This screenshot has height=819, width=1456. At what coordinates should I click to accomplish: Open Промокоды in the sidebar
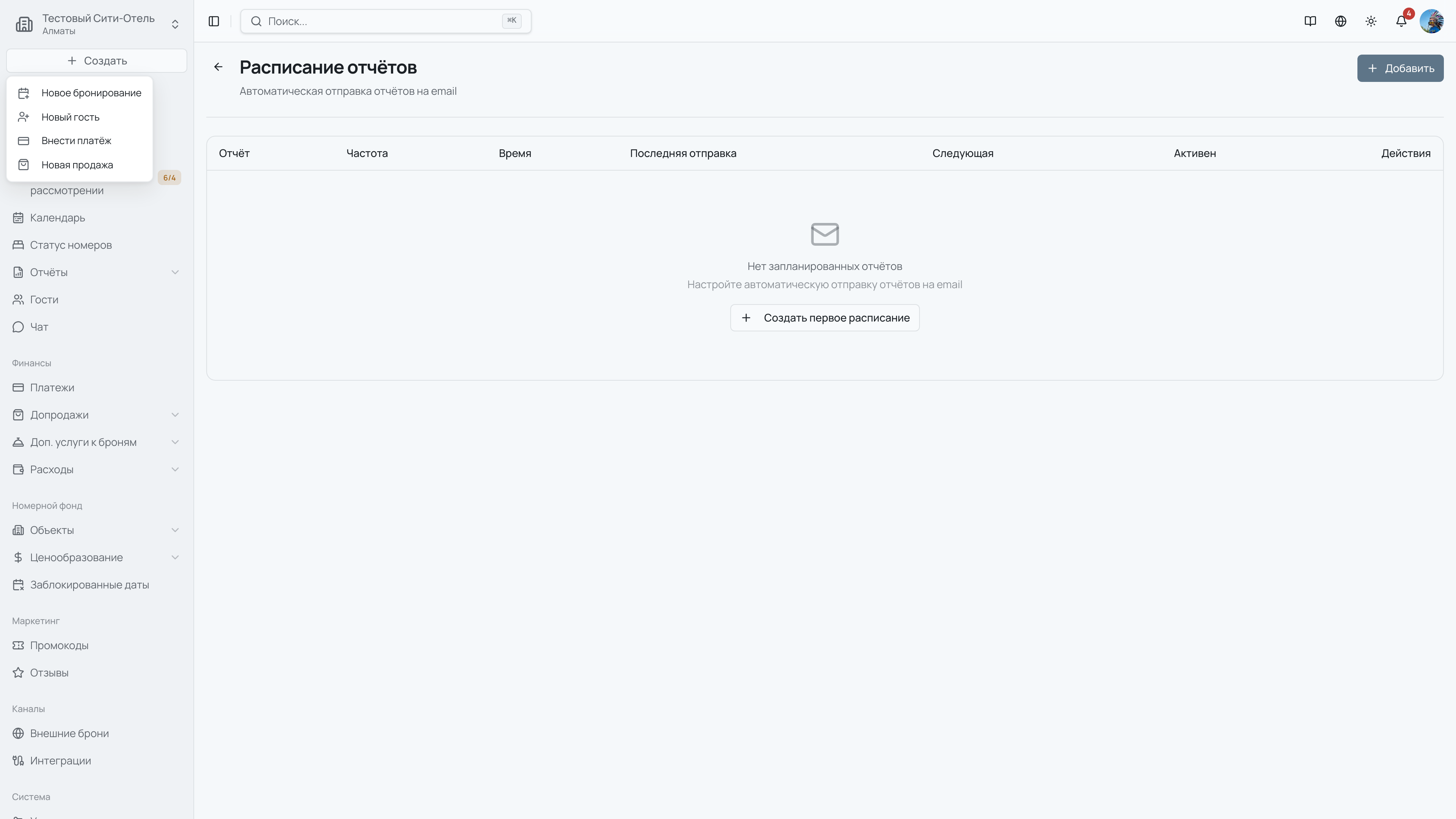coord(97,645)
